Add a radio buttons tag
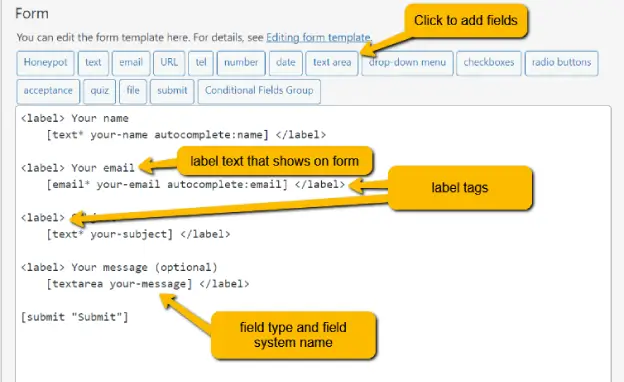The height and width of the screenshot is (382, 624). point(562,63)
